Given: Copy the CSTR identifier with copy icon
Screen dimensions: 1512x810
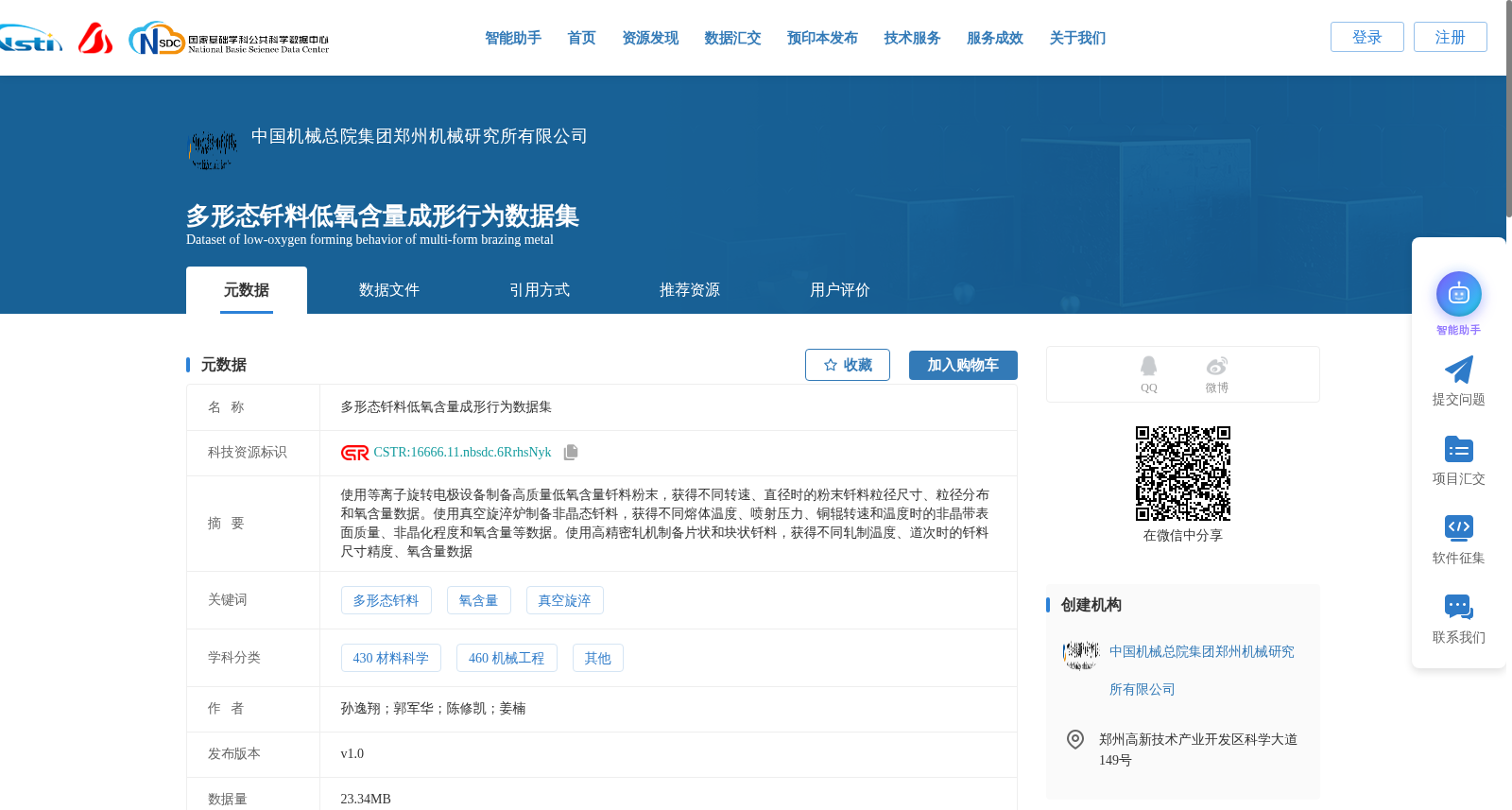Looking at the screenshot, I should tap(571, 453).
